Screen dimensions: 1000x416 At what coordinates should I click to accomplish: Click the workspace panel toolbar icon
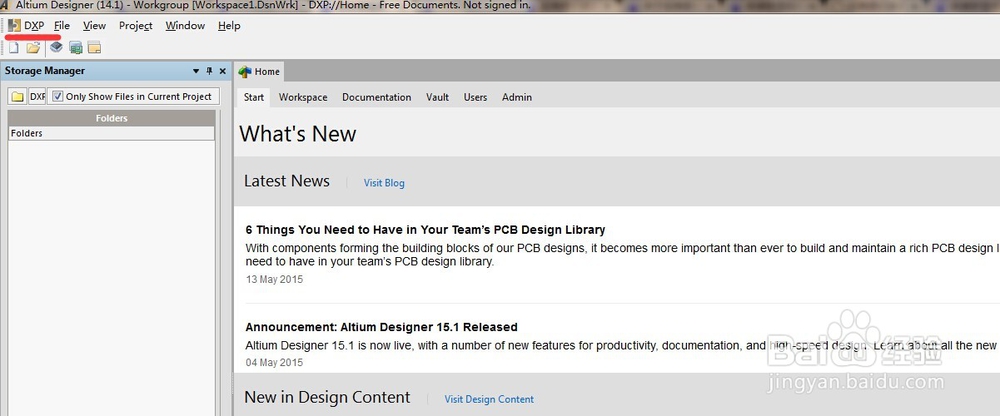(94, 48)
